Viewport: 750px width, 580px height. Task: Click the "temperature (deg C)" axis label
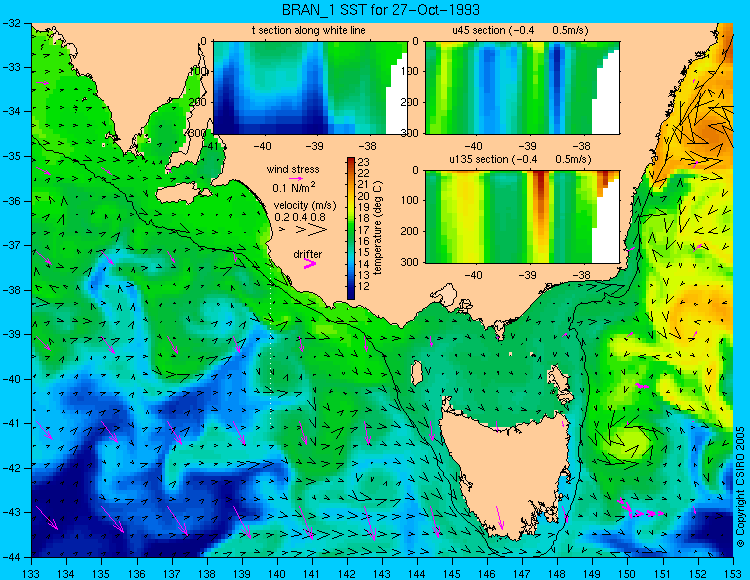pos(379,228)
